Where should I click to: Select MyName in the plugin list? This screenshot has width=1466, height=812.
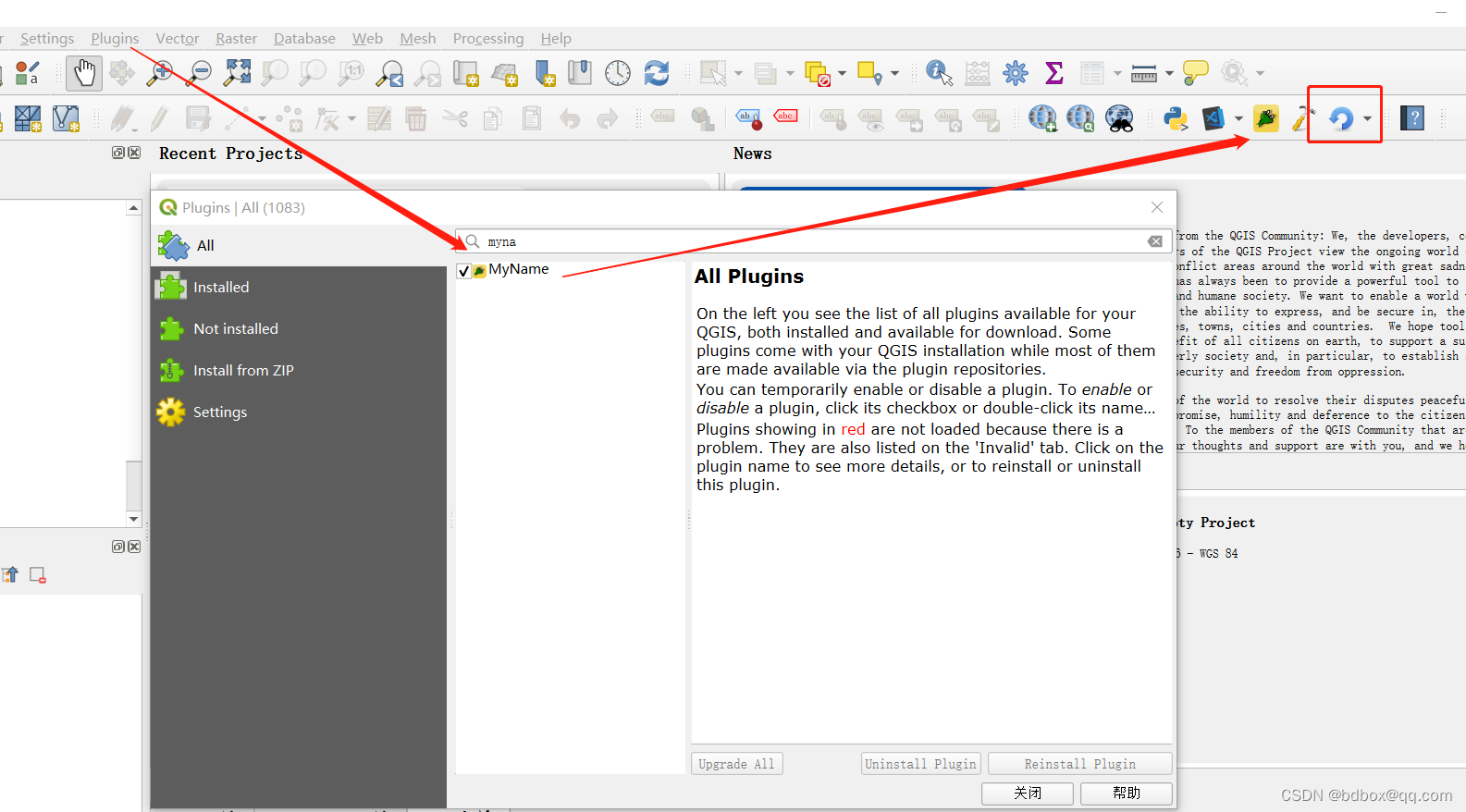pos(519,269)
